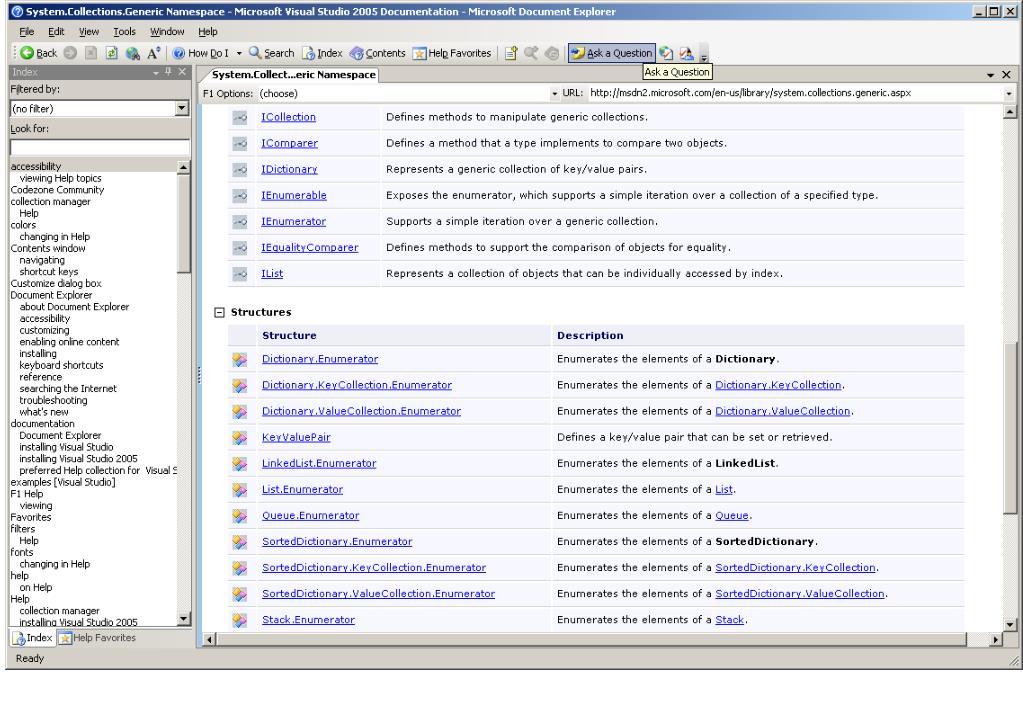The width and height of the screenshot is (1023, 708).
Task: Open the Dictionary.ValueCollection description link
Action: tap(783, 411)
